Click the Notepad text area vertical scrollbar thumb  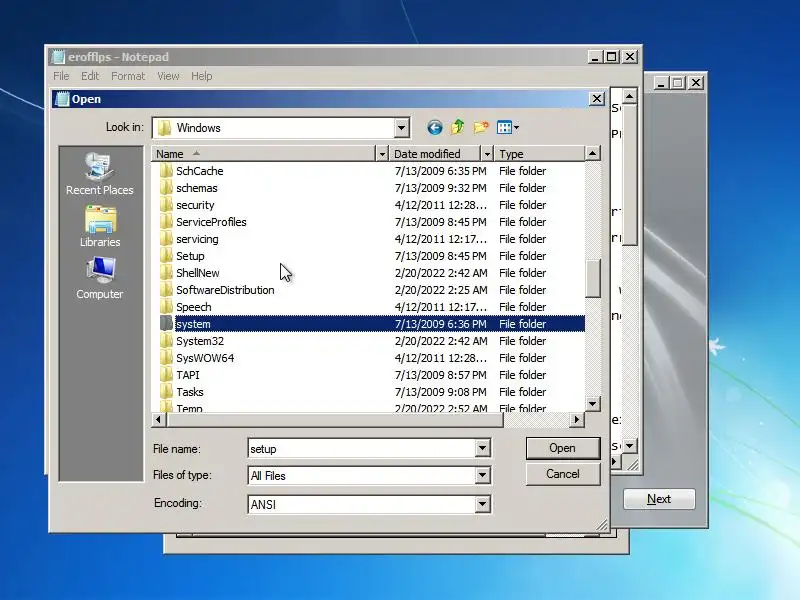(x=630, y=175)
